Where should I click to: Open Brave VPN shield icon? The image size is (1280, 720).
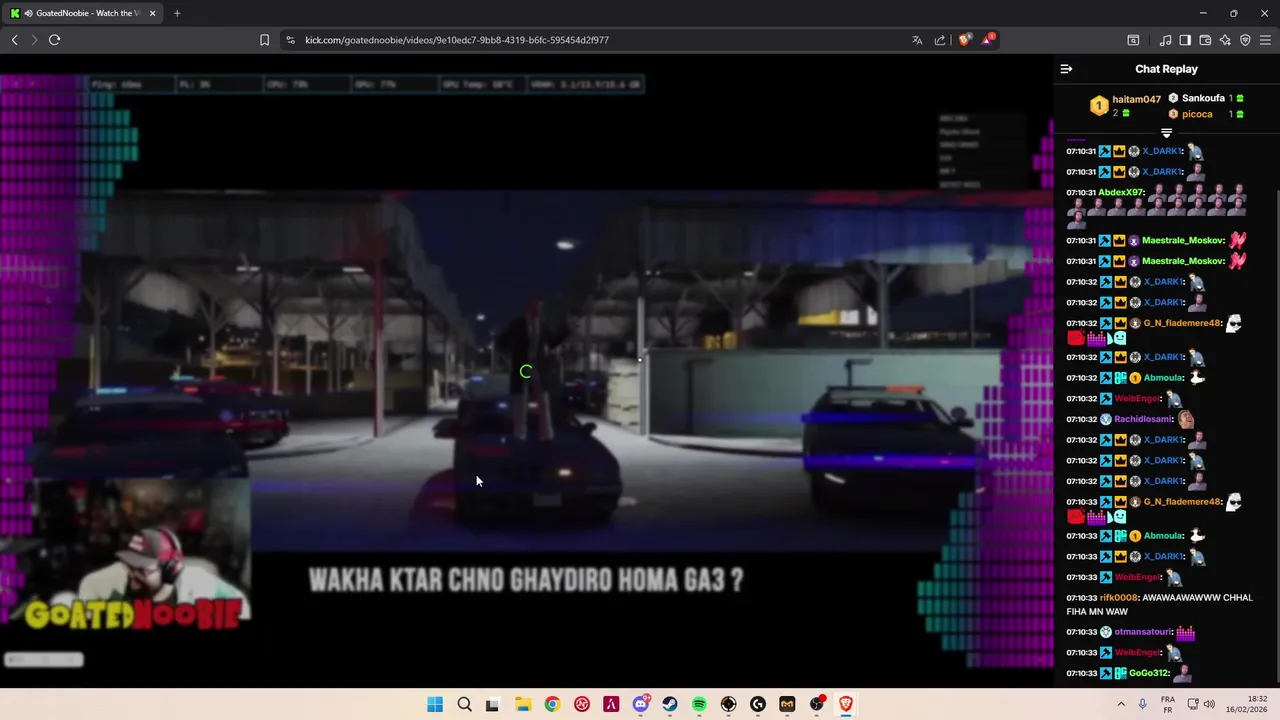pos(1245,40)
